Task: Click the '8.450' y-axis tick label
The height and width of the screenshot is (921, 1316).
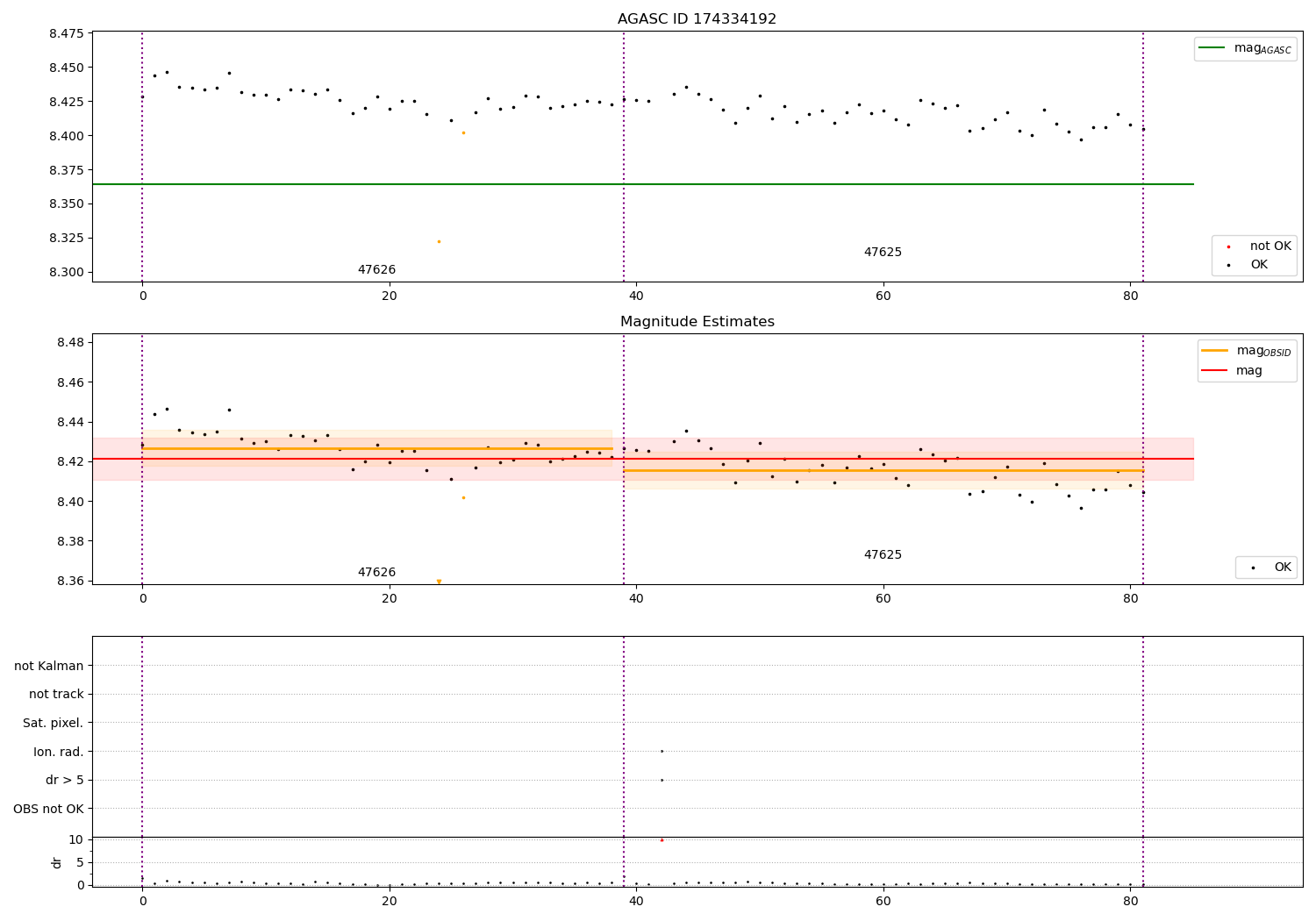Action: (x=67, y=68)
